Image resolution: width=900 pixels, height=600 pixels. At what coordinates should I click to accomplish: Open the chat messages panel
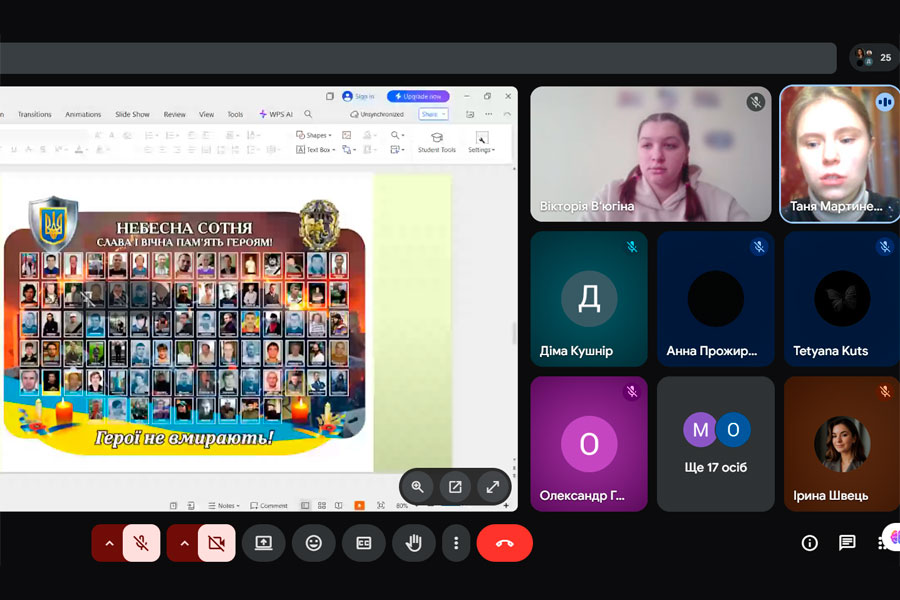847,543
